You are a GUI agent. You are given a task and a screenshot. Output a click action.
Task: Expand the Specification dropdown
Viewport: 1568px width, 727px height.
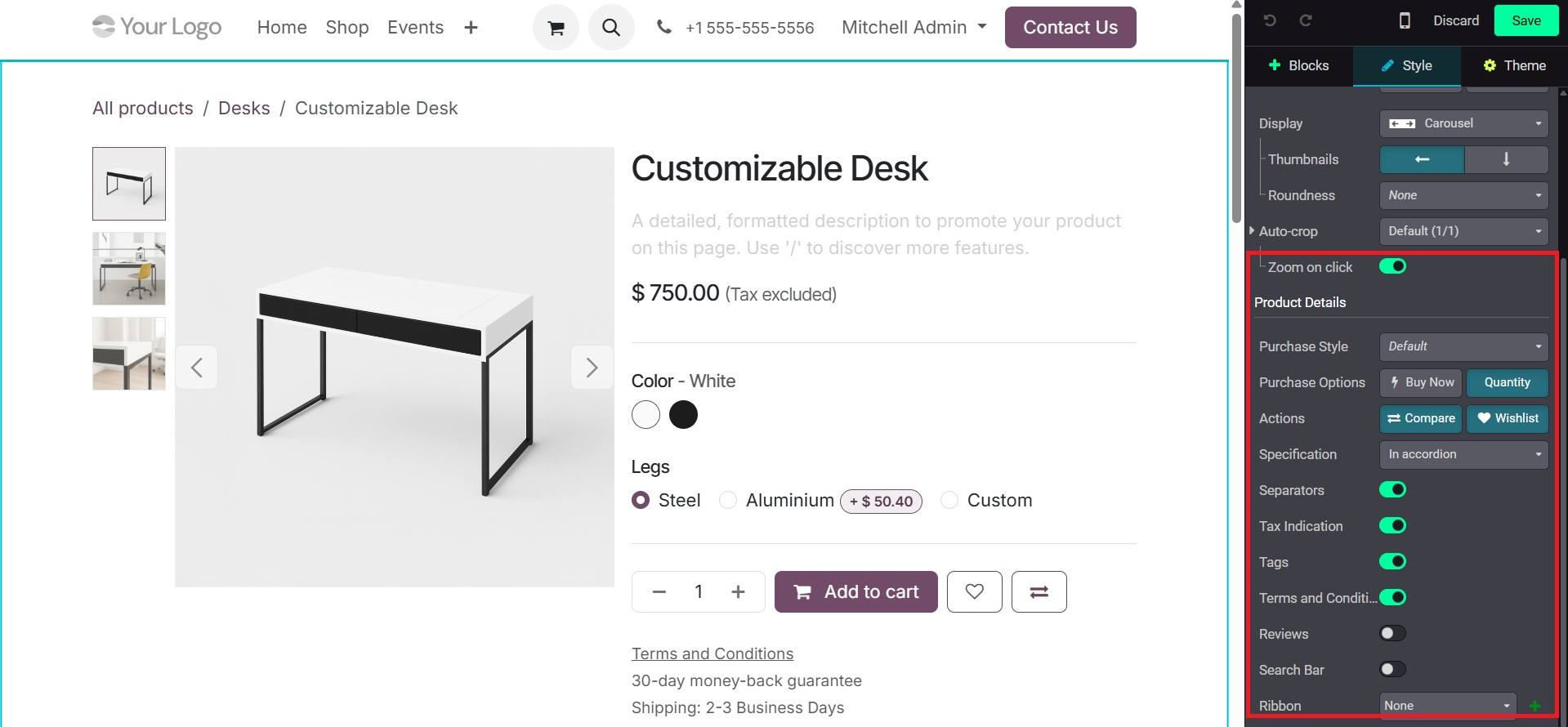(x=1463, y=454)
